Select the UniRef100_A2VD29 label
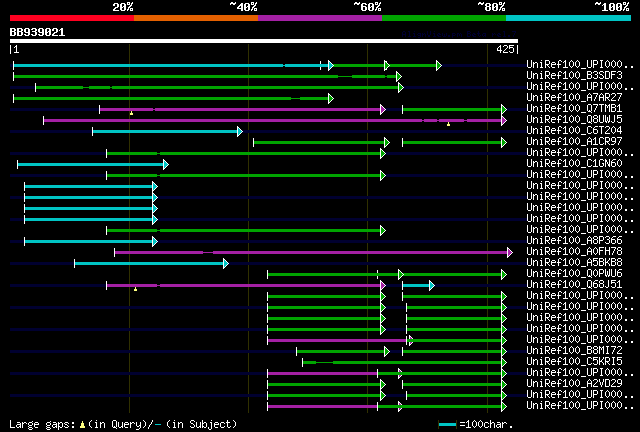Viewport: 640px width, 432px height. (574, 383)
